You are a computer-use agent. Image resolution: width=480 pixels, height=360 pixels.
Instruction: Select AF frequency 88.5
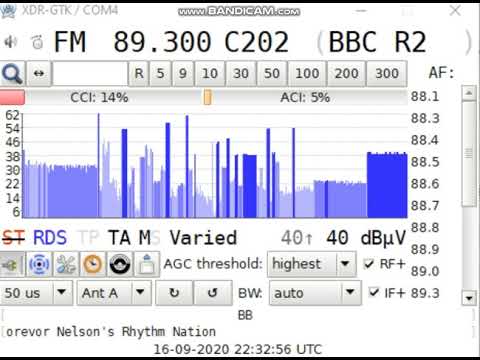425,162
